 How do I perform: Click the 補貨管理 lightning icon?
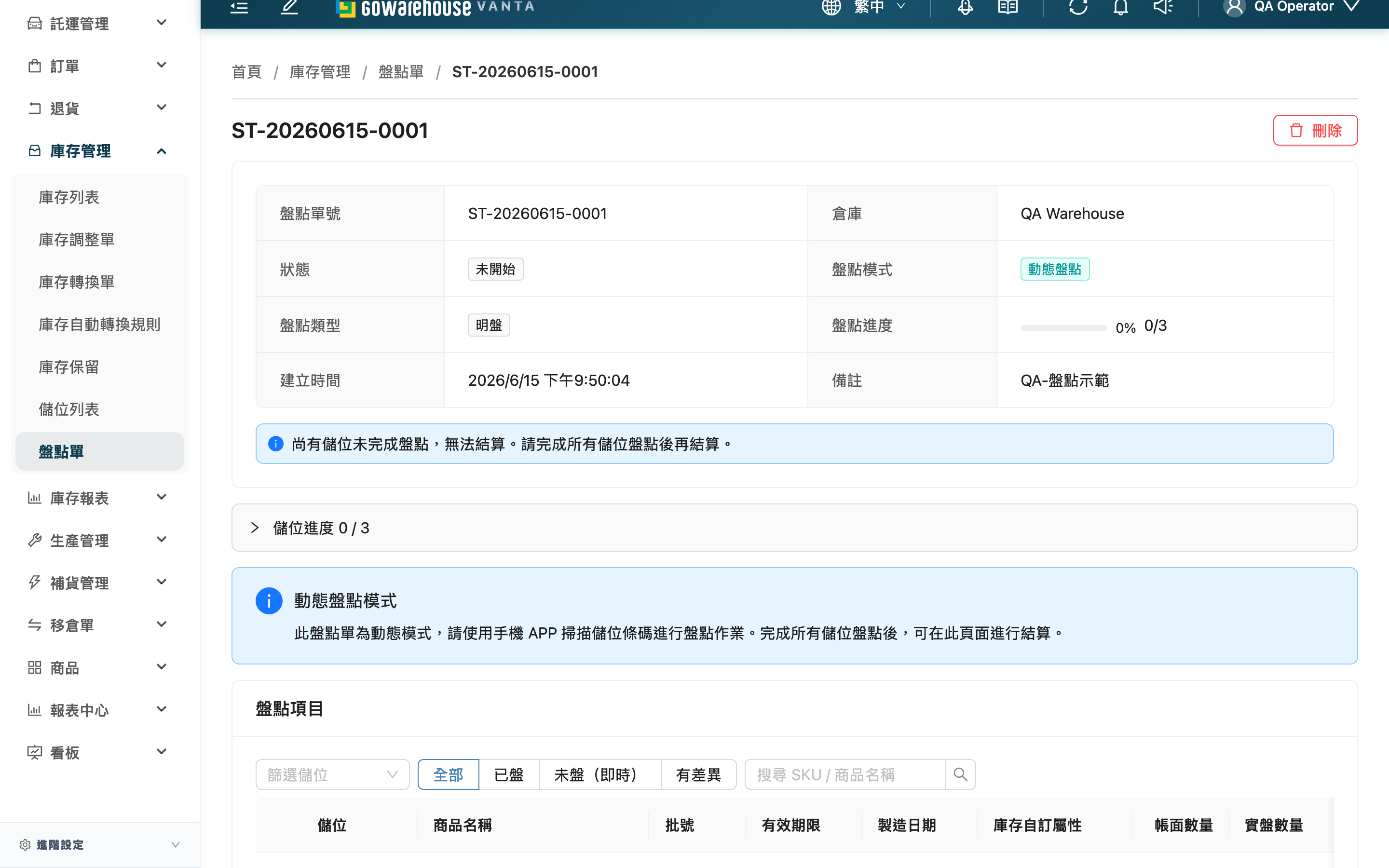tap(34, 583)
